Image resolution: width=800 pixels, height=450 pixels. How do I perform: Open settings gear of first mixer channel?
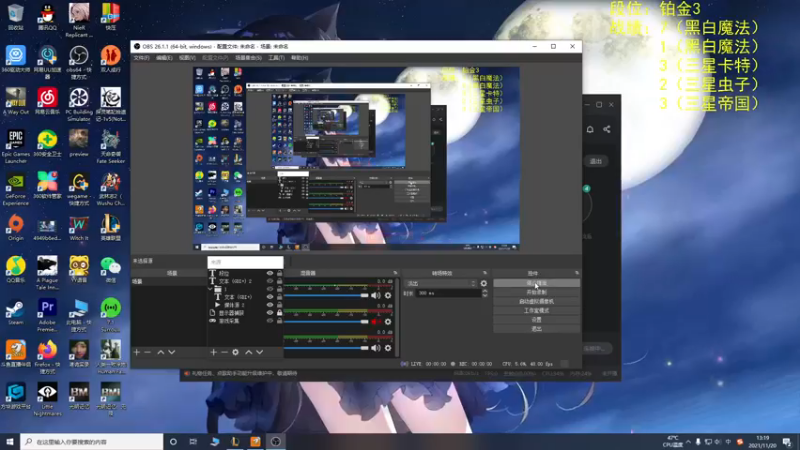388,295
